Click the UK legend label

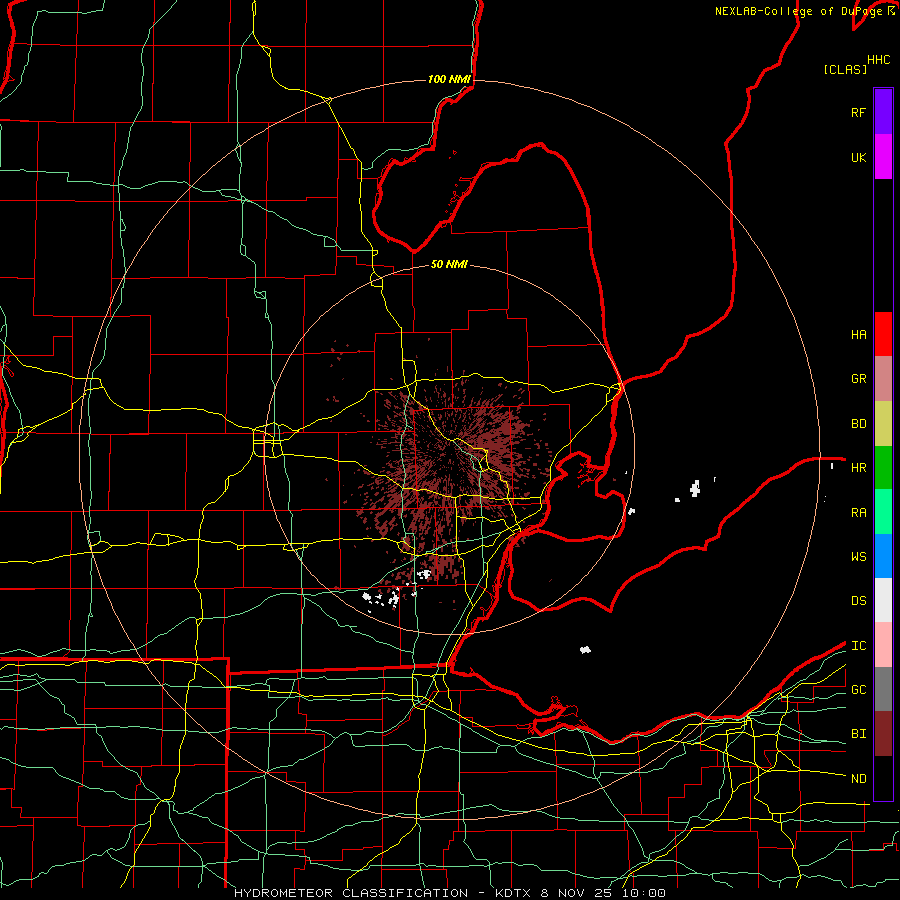[x=858, y=157]
